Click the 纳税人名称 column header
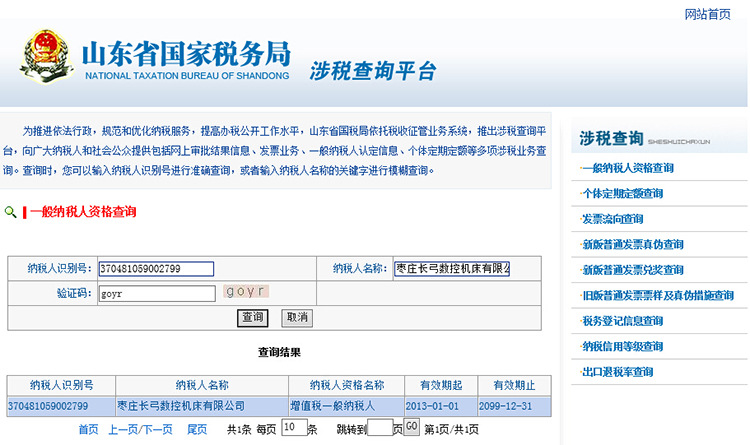750x445 pixels. (202, 385)
